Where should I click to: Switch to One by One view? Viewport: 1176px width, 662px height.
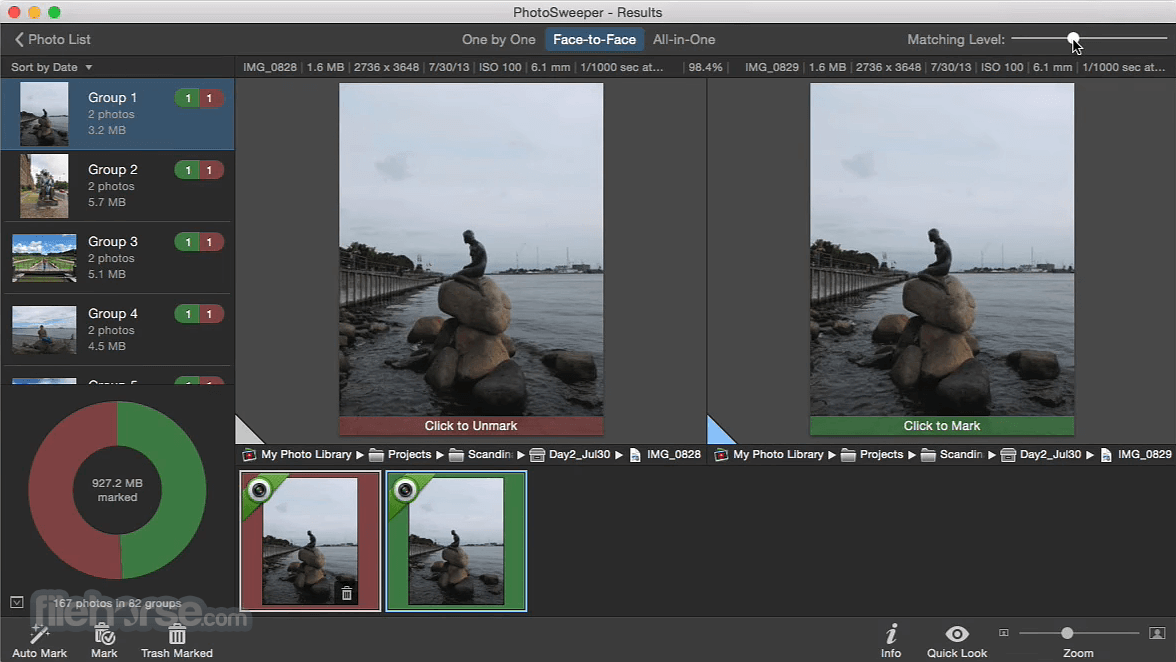(499, 39)
